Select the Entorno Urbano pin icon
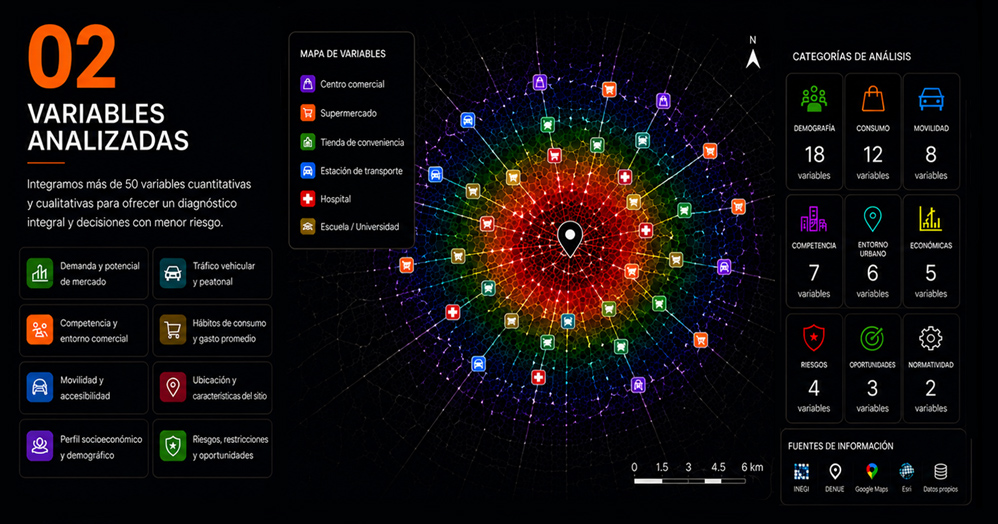The image size is (998, 524). [x=873, y=218]
